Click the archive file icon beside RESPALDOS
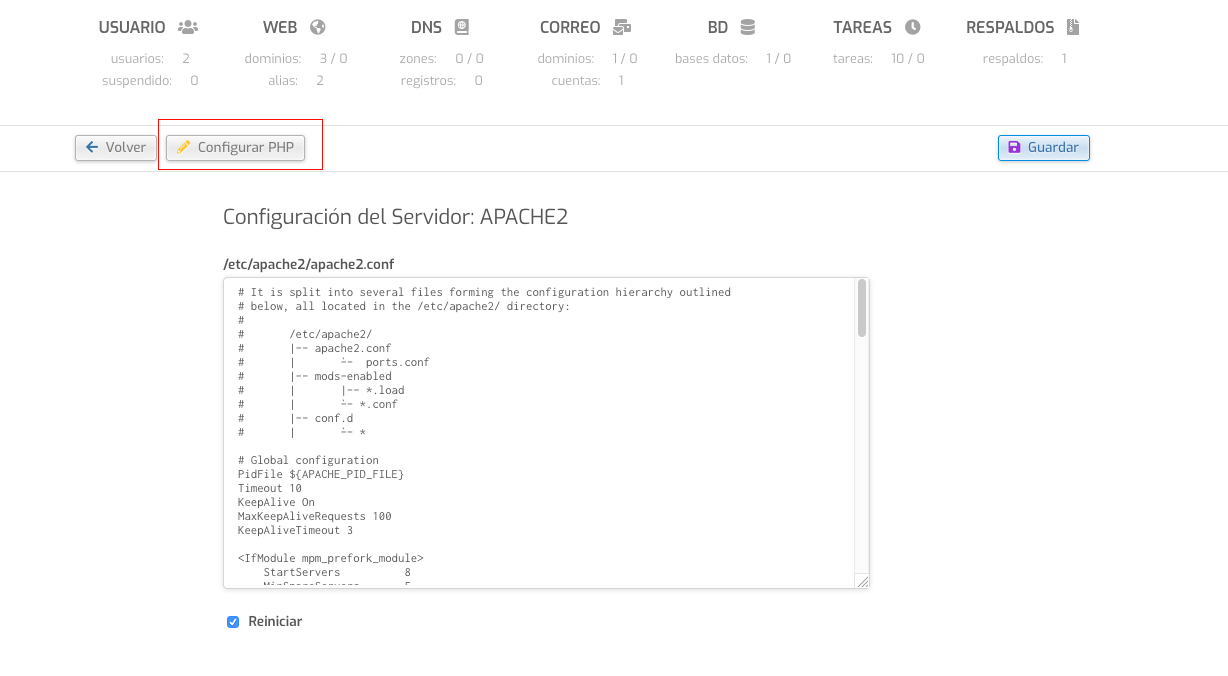Viewport: 1228px width, 676px height. pos(1073,27)
